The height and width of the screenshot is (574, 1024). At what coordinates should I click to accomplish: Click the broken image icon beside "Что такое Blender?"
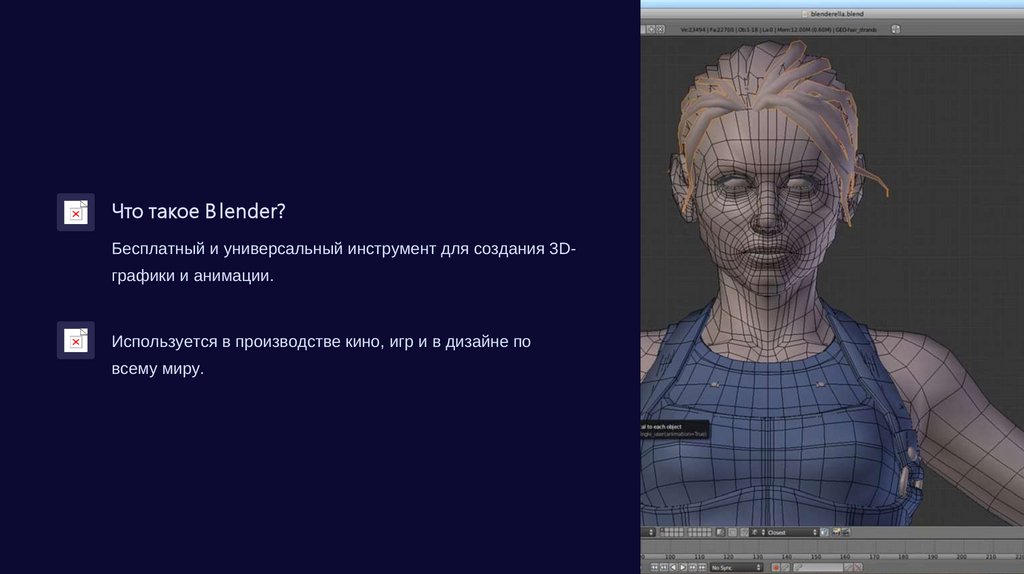click(76, 212)
